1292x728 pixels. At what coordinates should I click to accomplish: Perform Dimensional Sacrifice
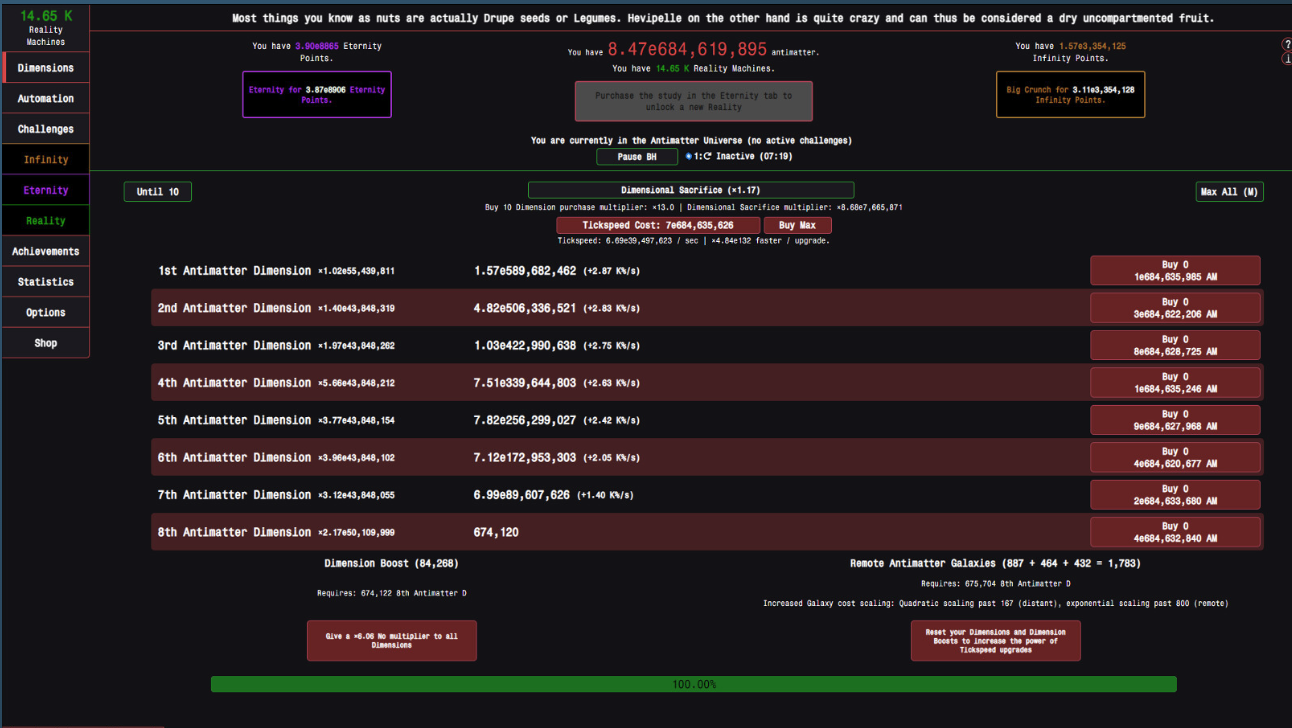point(691,190)
